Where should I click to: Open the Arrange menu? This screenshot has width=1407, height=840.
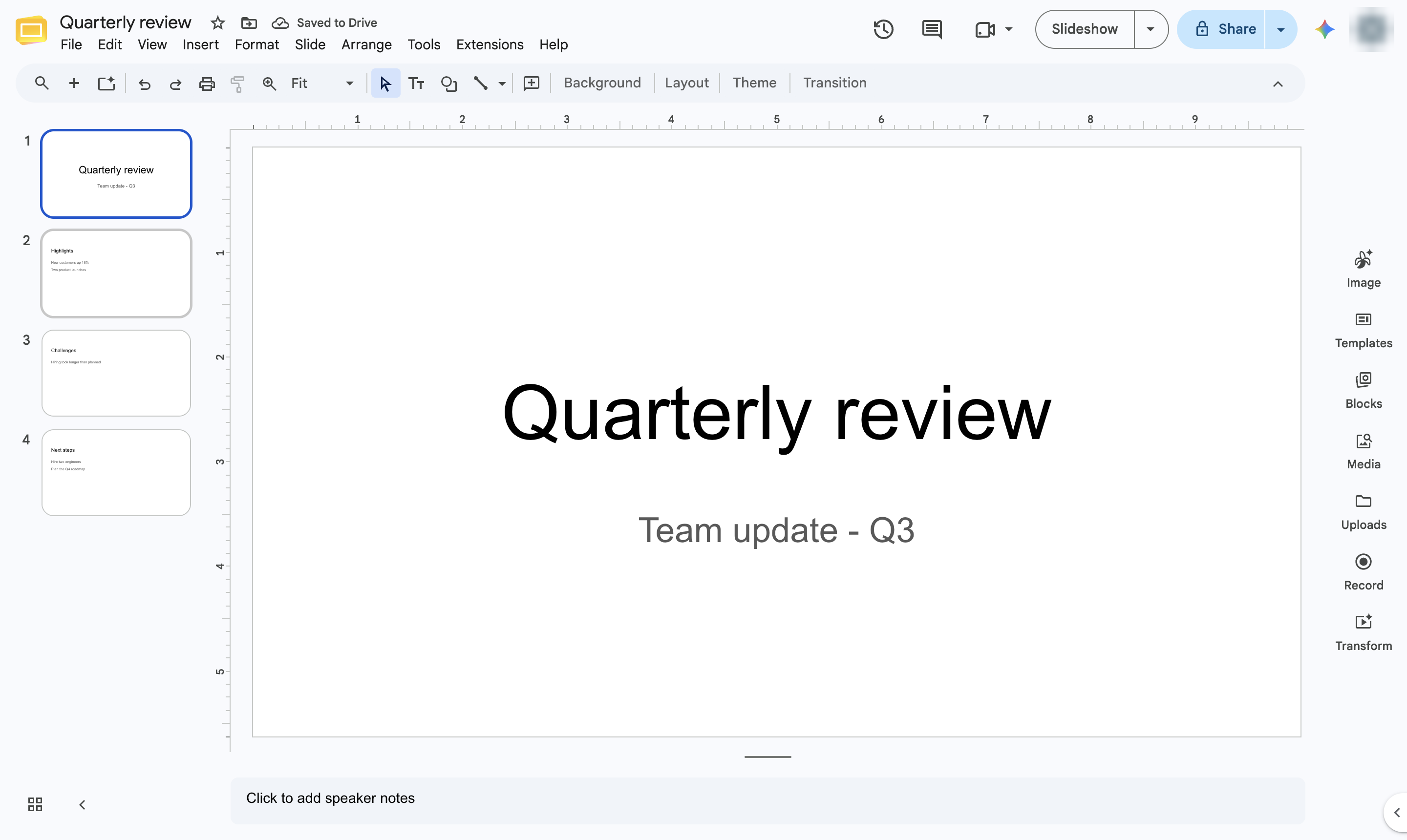point(366,44)
